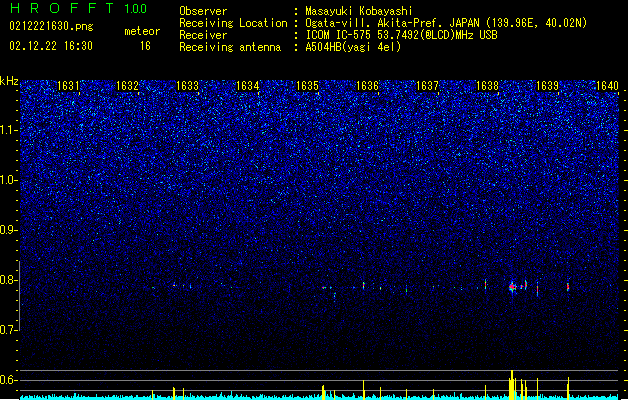Click the 0.6 kHz frequency axis label
Image resolution: width=629 pixels, height=400 pixels.
point(8,380)
